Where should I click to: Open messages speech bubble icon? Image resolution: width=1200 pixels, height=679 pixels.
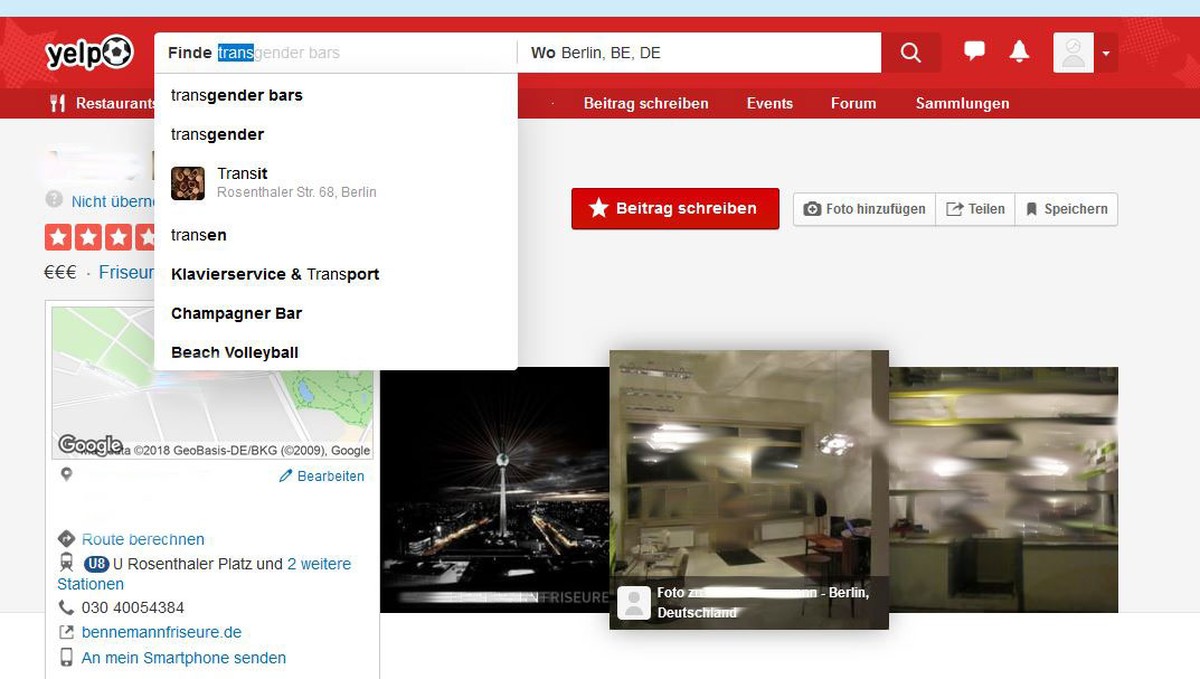coord(974,52)
